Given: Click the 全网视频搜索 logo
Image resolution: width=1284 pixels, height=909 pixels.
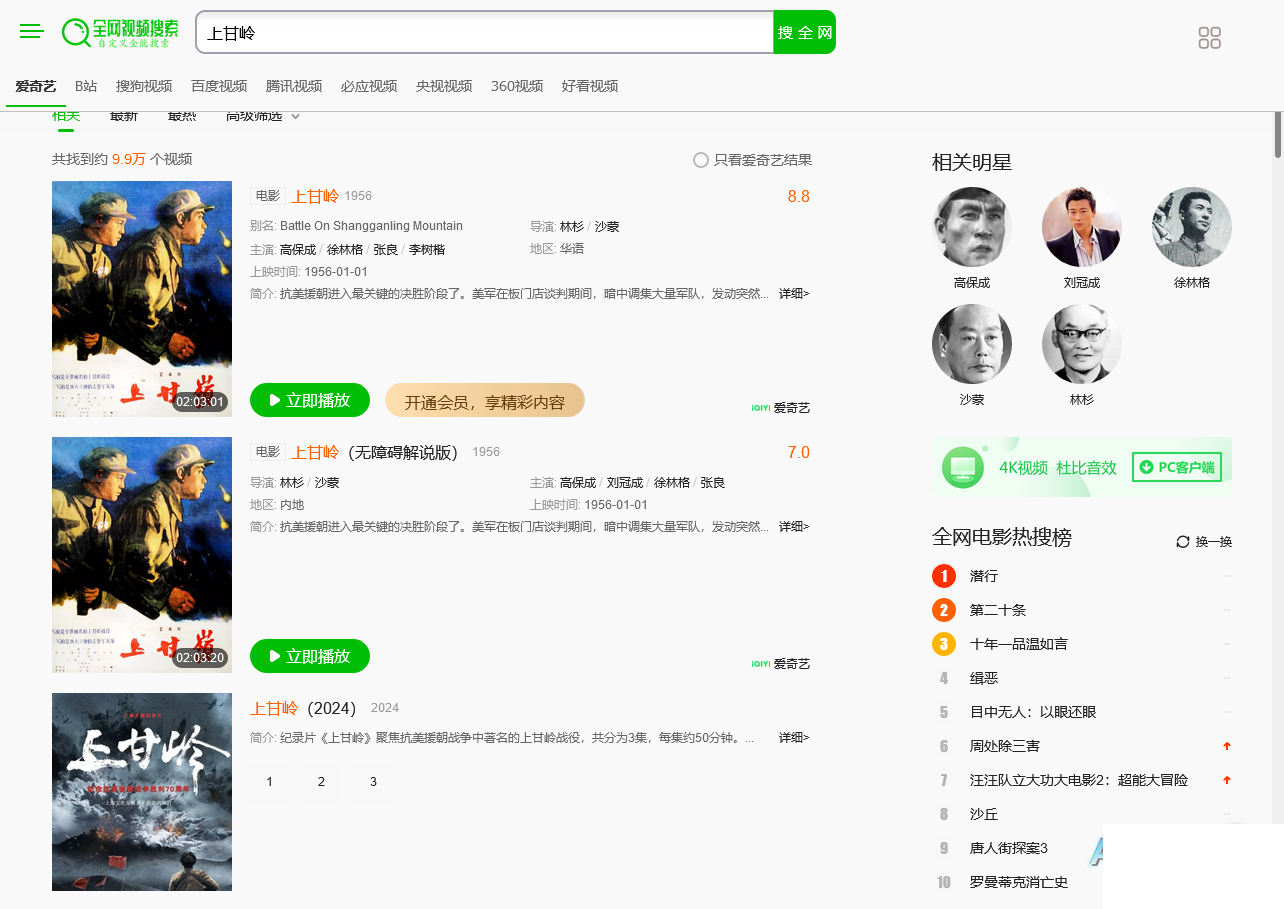Looking at the screenshot, I should coord(120,32).
